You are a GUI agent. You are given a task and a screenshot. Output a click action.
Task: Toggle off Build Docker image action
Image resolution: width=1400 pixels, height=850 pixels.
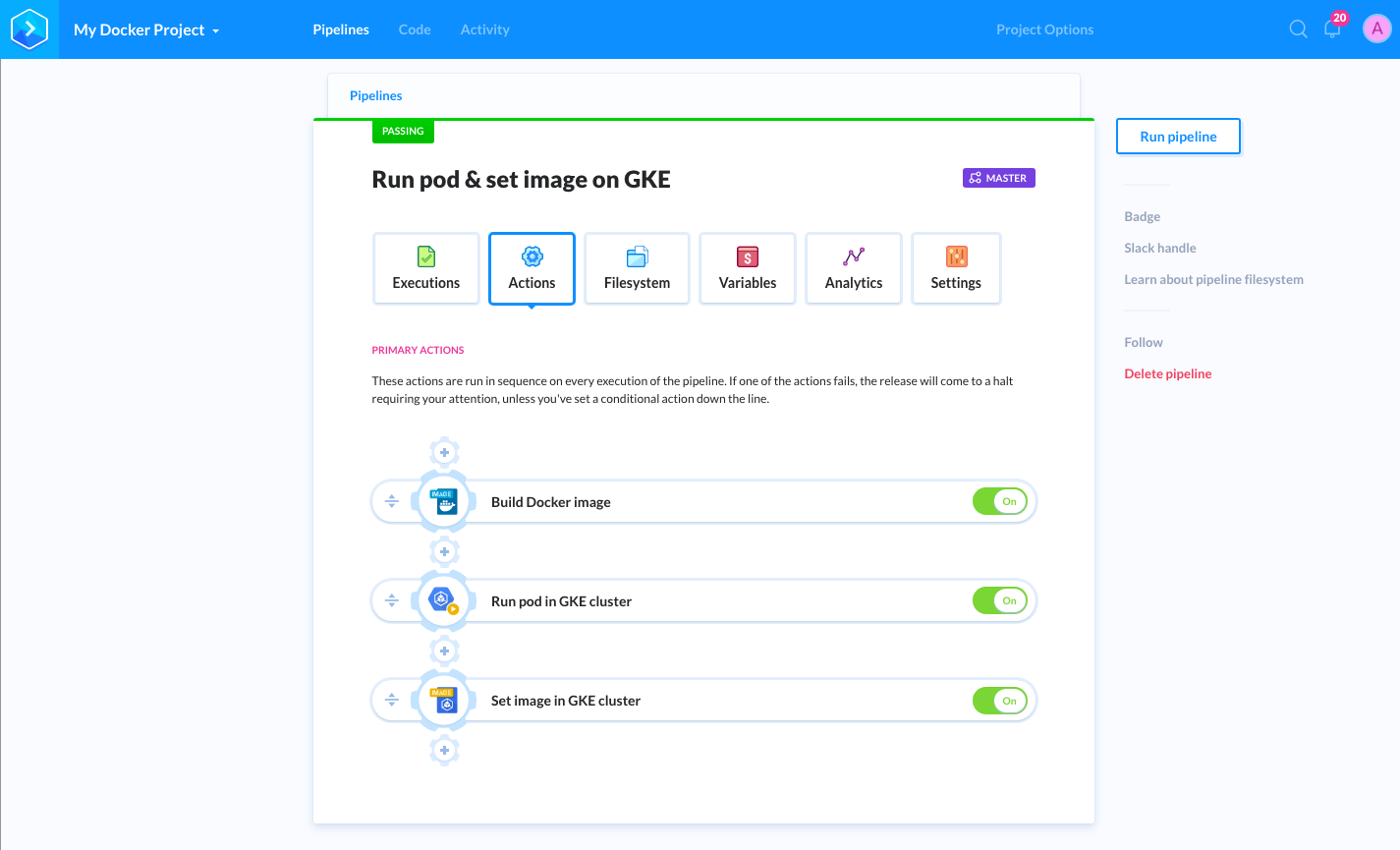click(x=1000, y=501)
